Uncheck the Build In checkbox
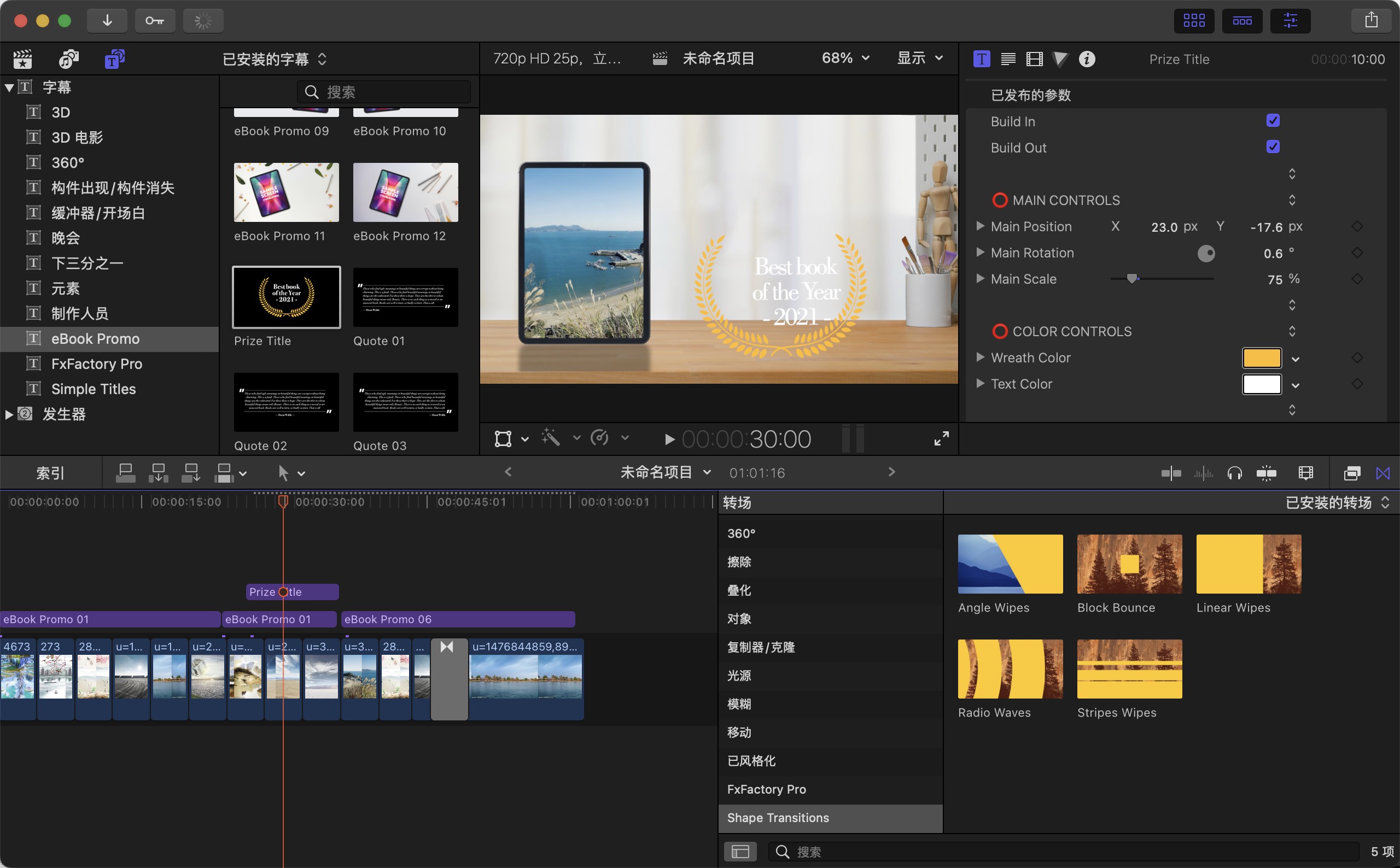This screenshot has height=868, width=1400. coord(1273,121)
